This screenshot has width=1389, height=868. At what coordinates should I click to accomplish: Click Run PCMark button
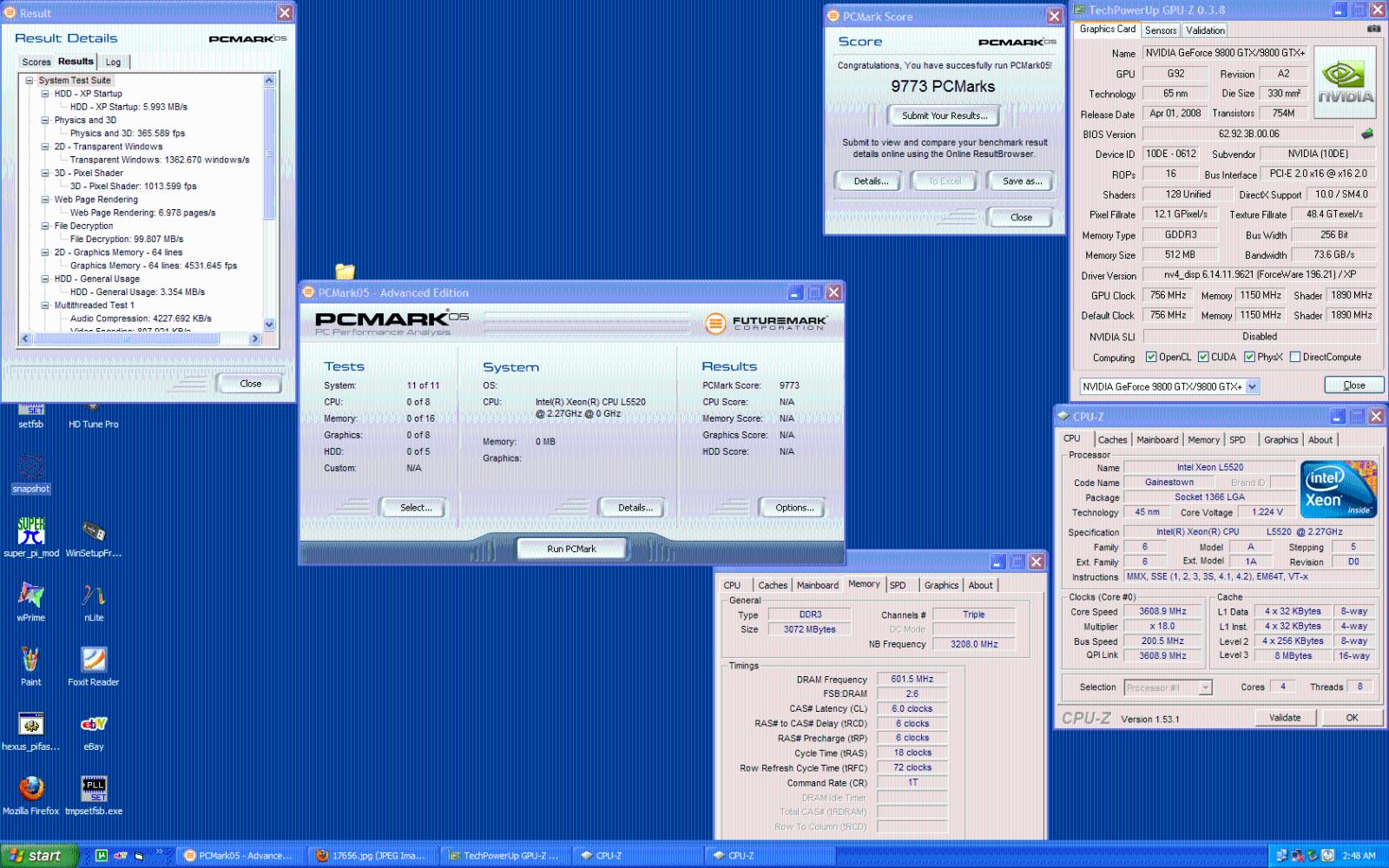[571, 549]
